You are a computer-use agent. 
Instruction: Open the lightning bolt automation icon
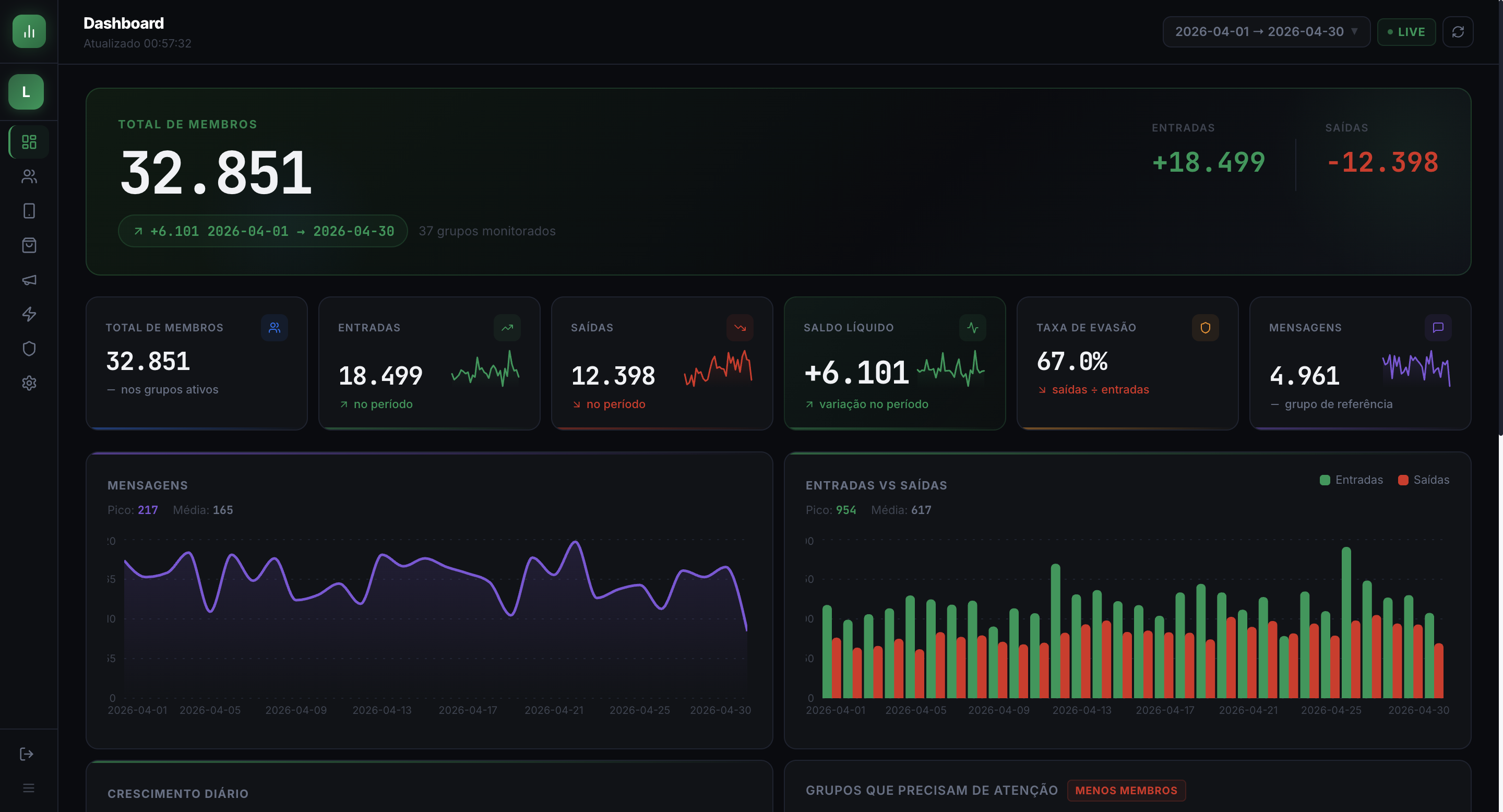pyautogui.click(x=29, y=315)
